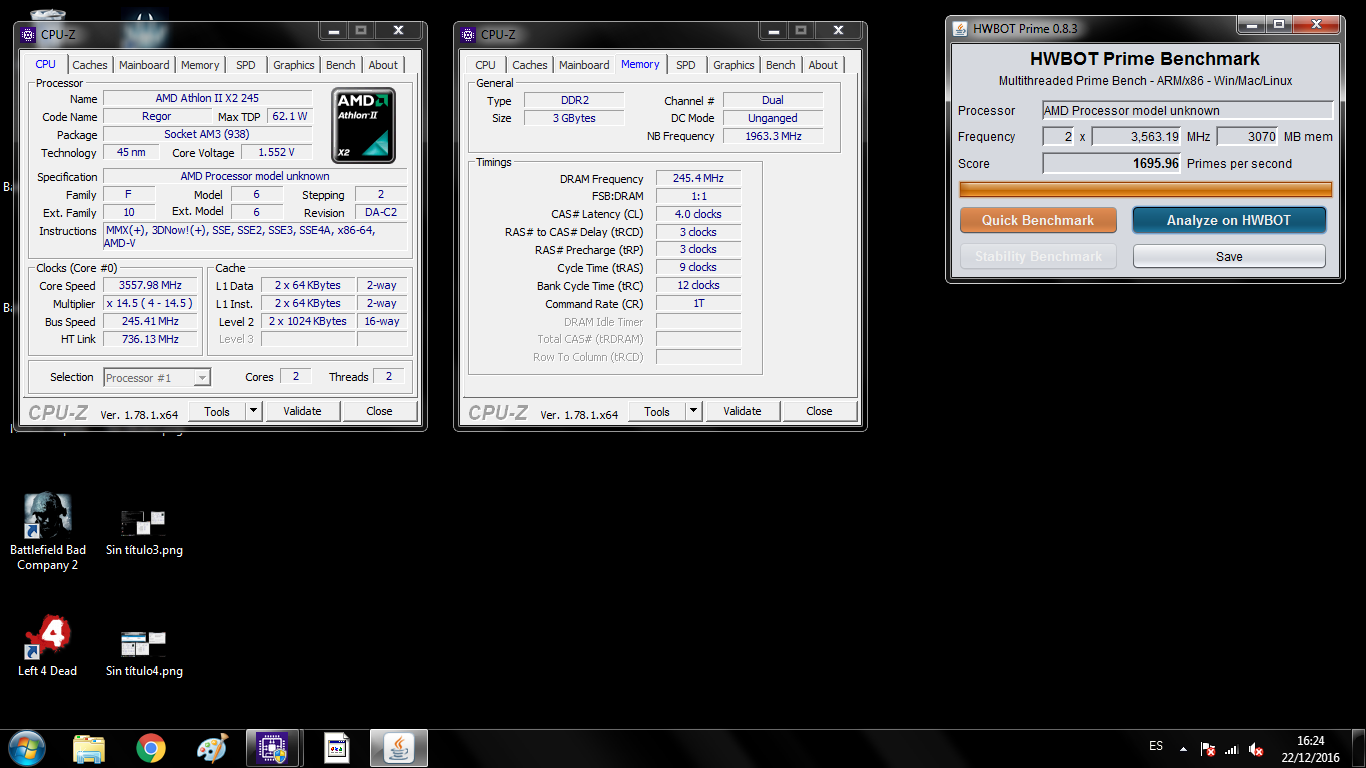This screenshot has width=1366, height=768.
Task: Switch to CPU tab in the Memory-tab window
Action: tap(485, 65)
